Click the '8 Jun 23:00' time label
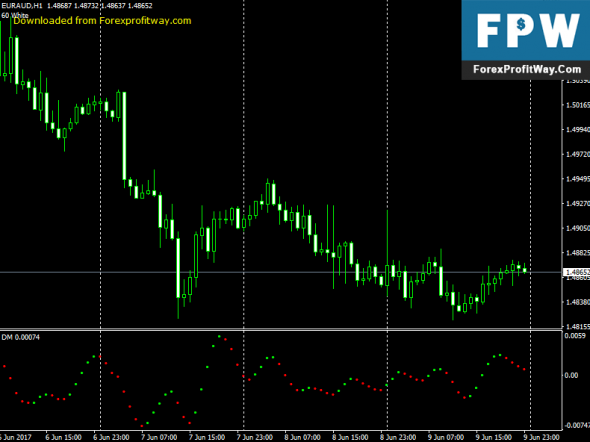This screenshot has height=442, width=590. (x=398, y=437)
